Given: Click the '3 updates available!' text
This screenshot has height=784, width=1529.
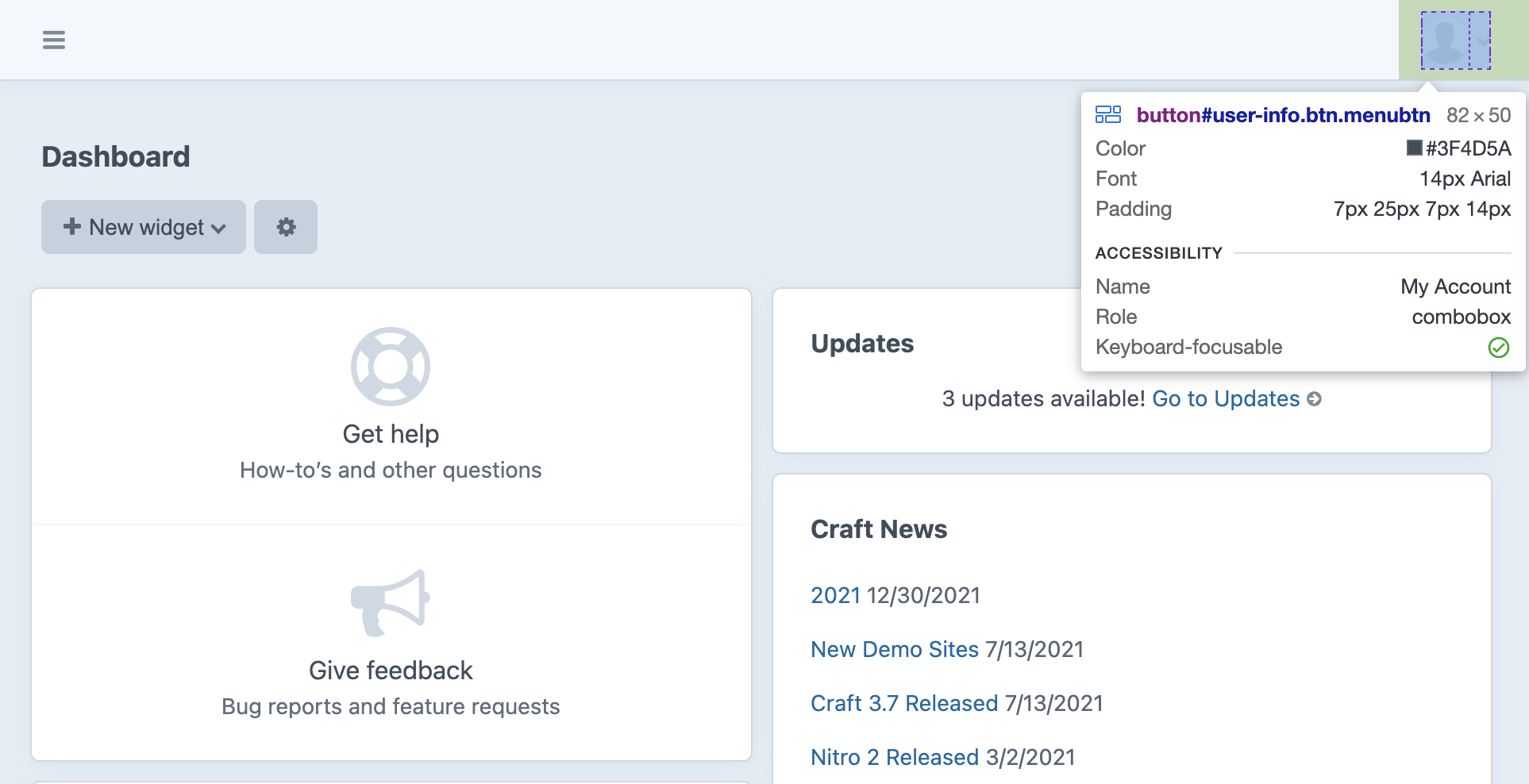Looking at the screenshot, I should (x=1043, y=398).
